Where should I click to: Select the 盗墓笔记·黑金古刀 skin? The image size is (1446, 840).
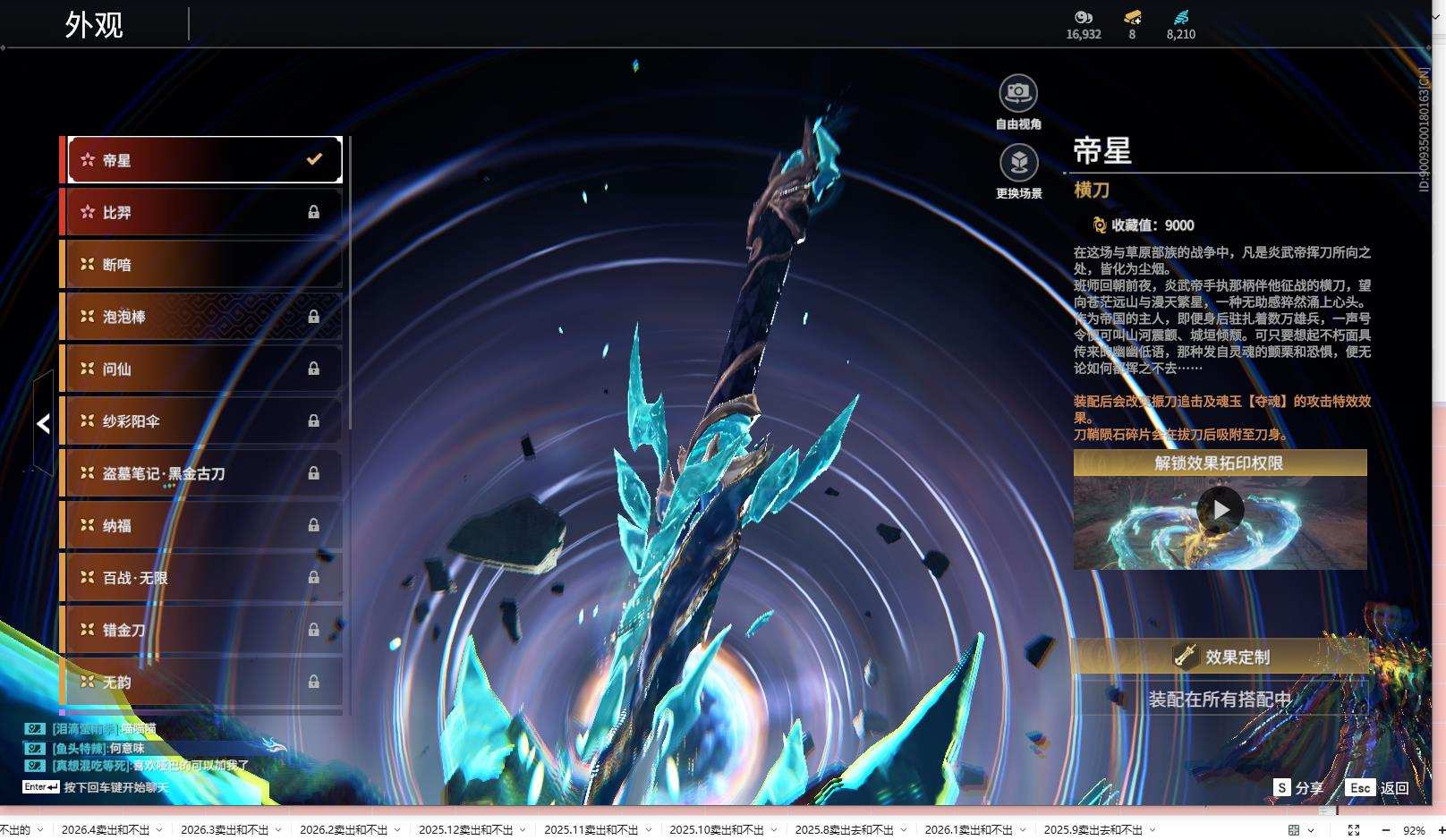pos(201,473)
